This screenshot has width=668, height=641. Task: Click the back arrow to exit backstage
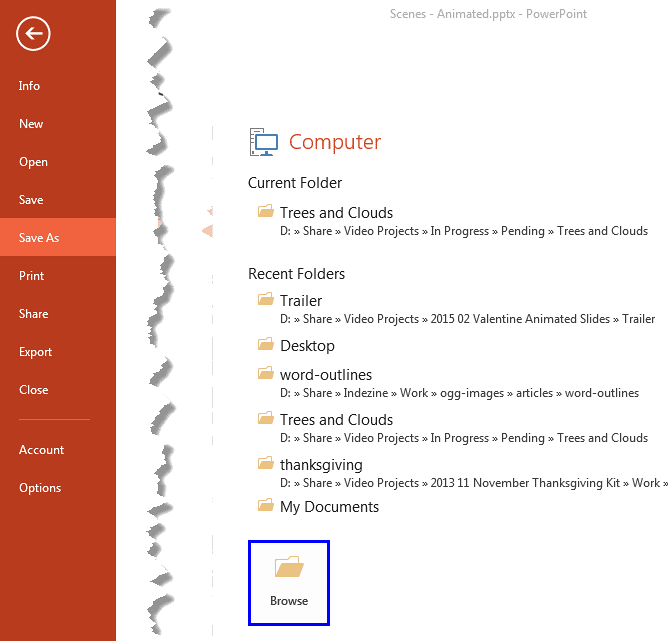pyautogui.click(x=33, y=35)
